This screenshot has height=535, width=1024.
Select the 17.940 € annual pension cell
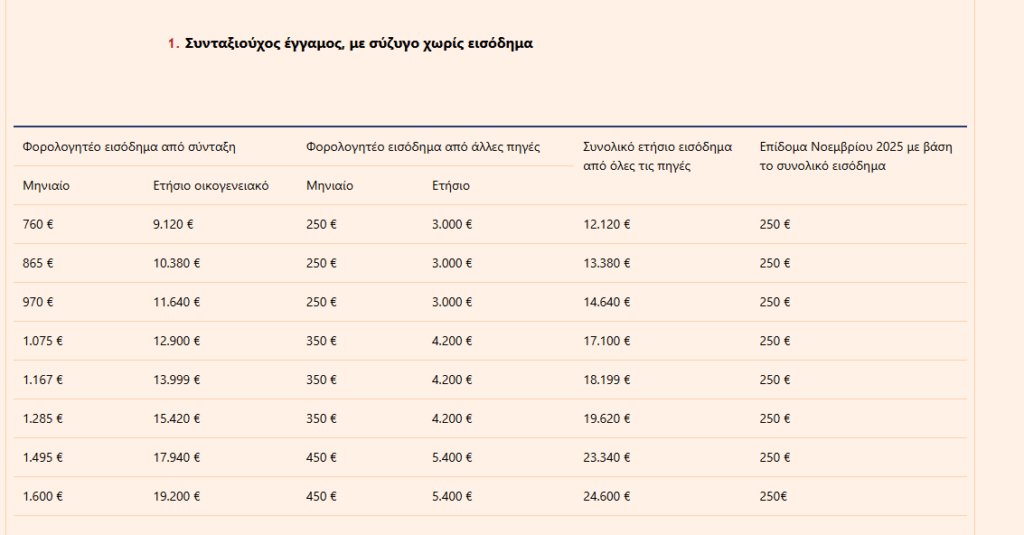176,458
